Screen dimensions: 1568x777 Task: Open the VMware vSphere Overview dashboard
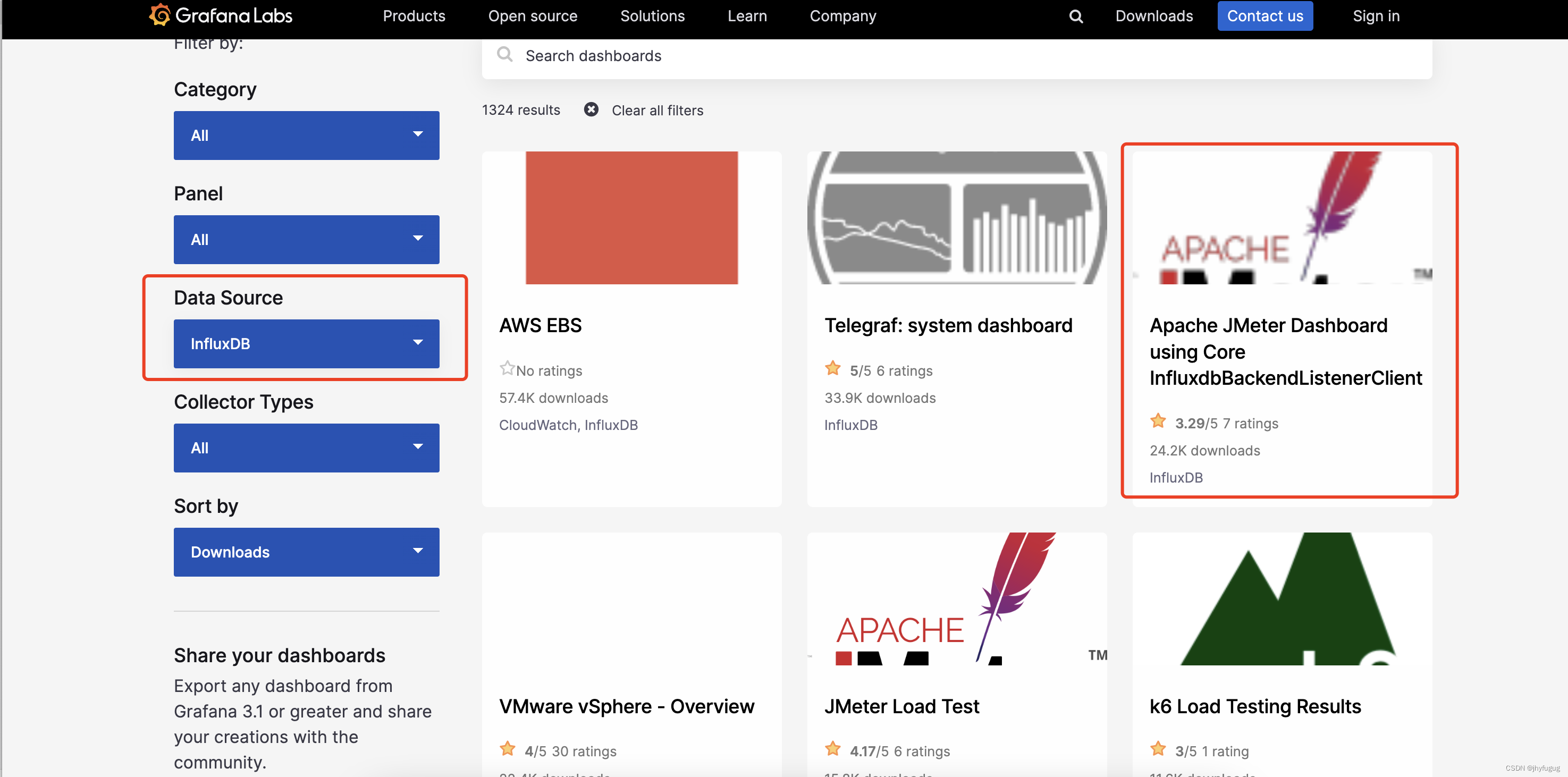[x=626, y=705]
